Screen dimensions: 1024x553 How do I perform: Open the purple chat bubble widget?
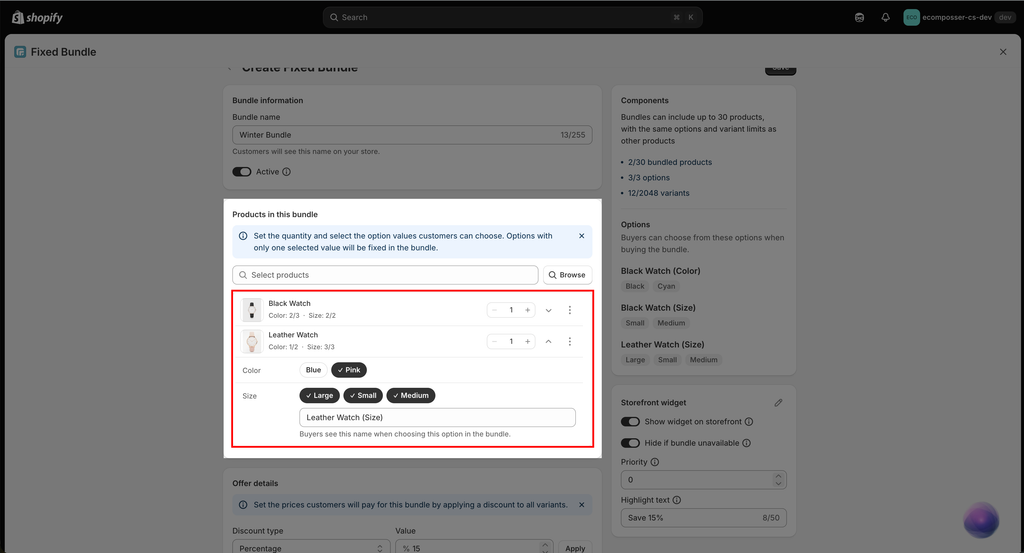[981, 520]
